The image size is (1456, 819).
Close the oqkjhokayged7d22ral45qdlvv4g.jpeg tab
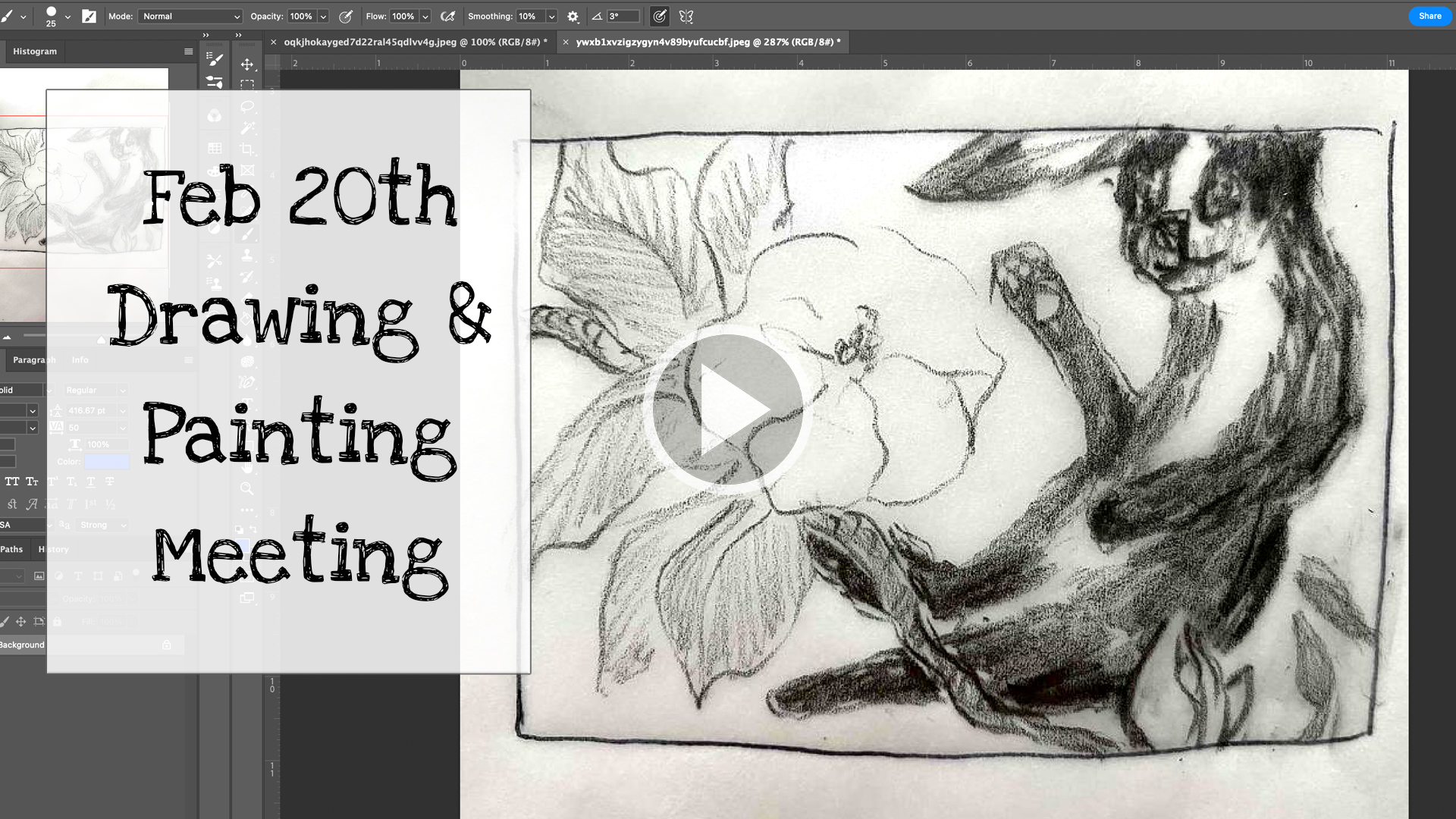pos(274,42)
